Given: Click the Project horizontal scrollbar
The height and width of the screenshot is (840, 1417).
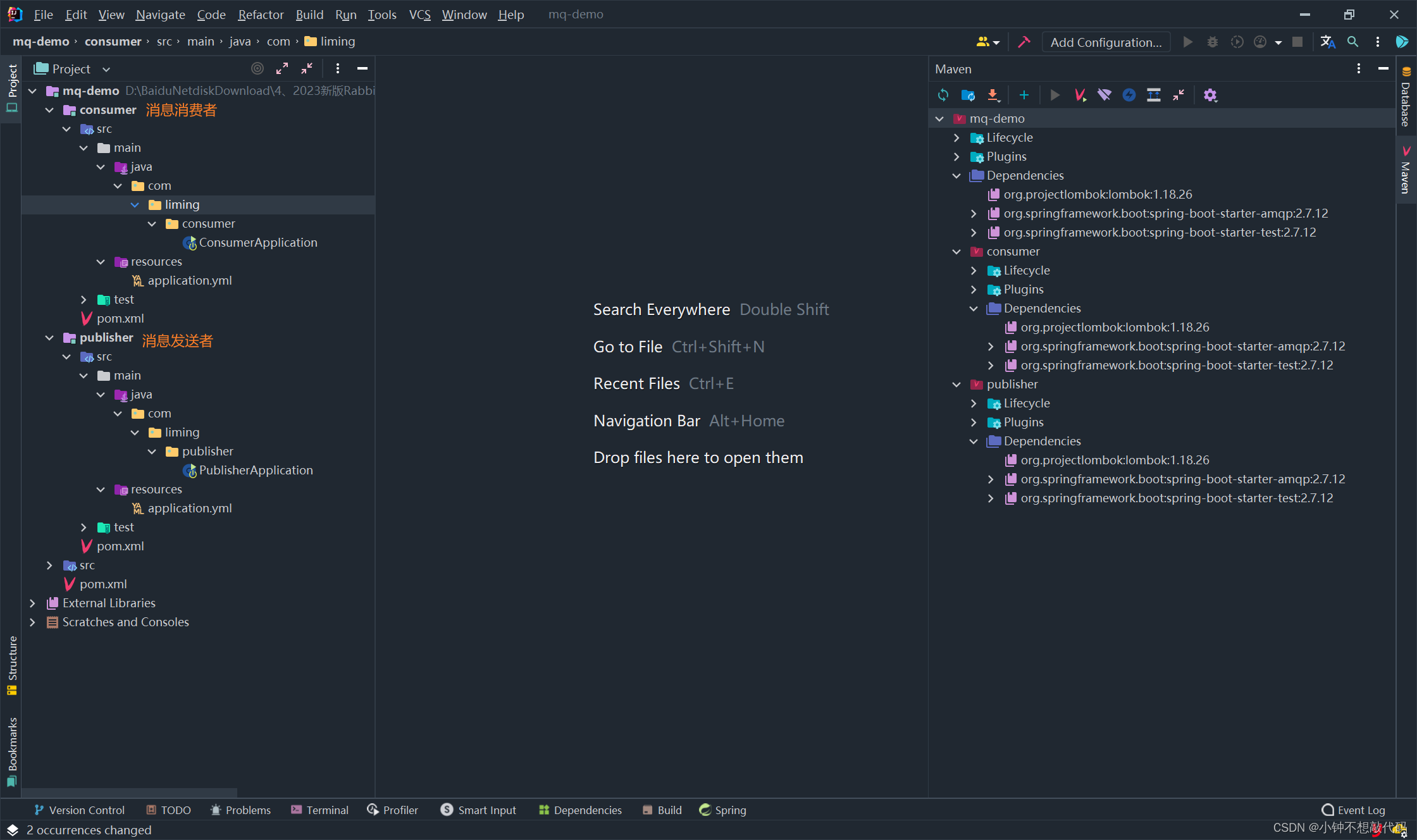Looking at the screenshot, I should pyautogui.click(x=130, y=793).
